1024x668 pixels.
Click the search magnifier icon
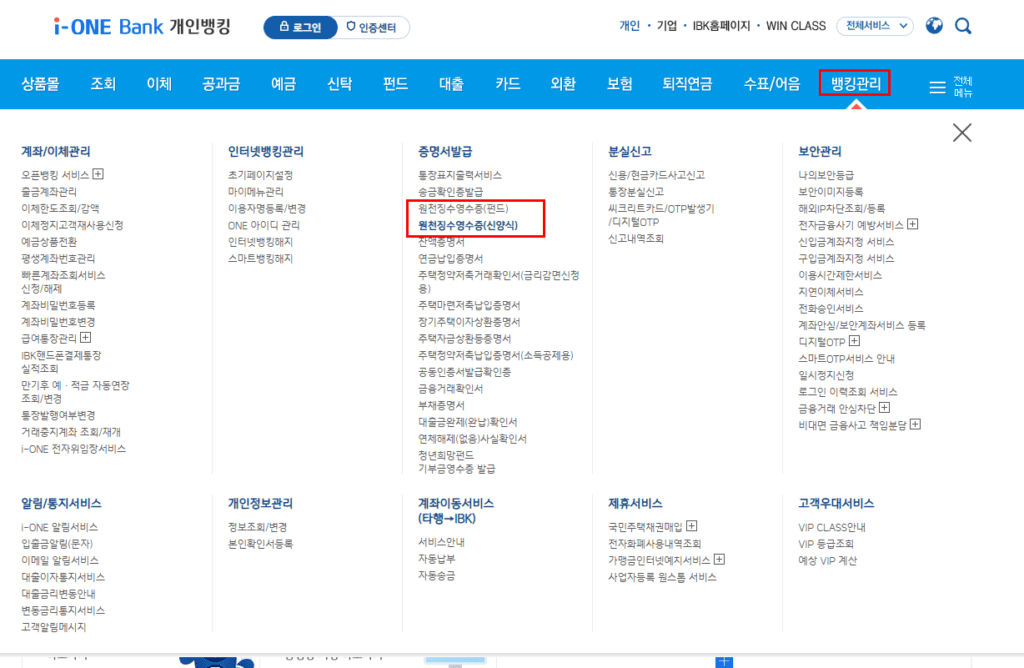click(962, 25)
